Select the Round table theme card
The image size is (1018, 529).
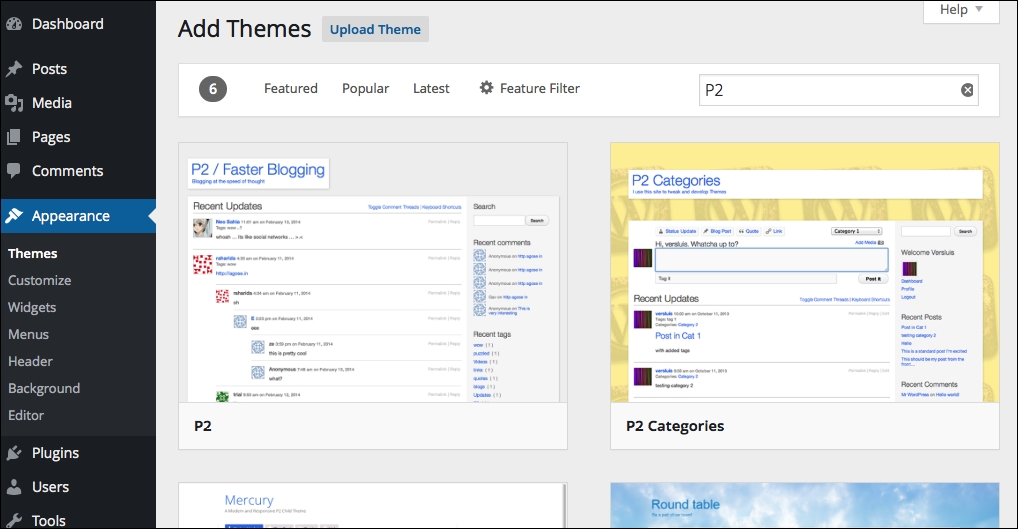pos(805,506)
